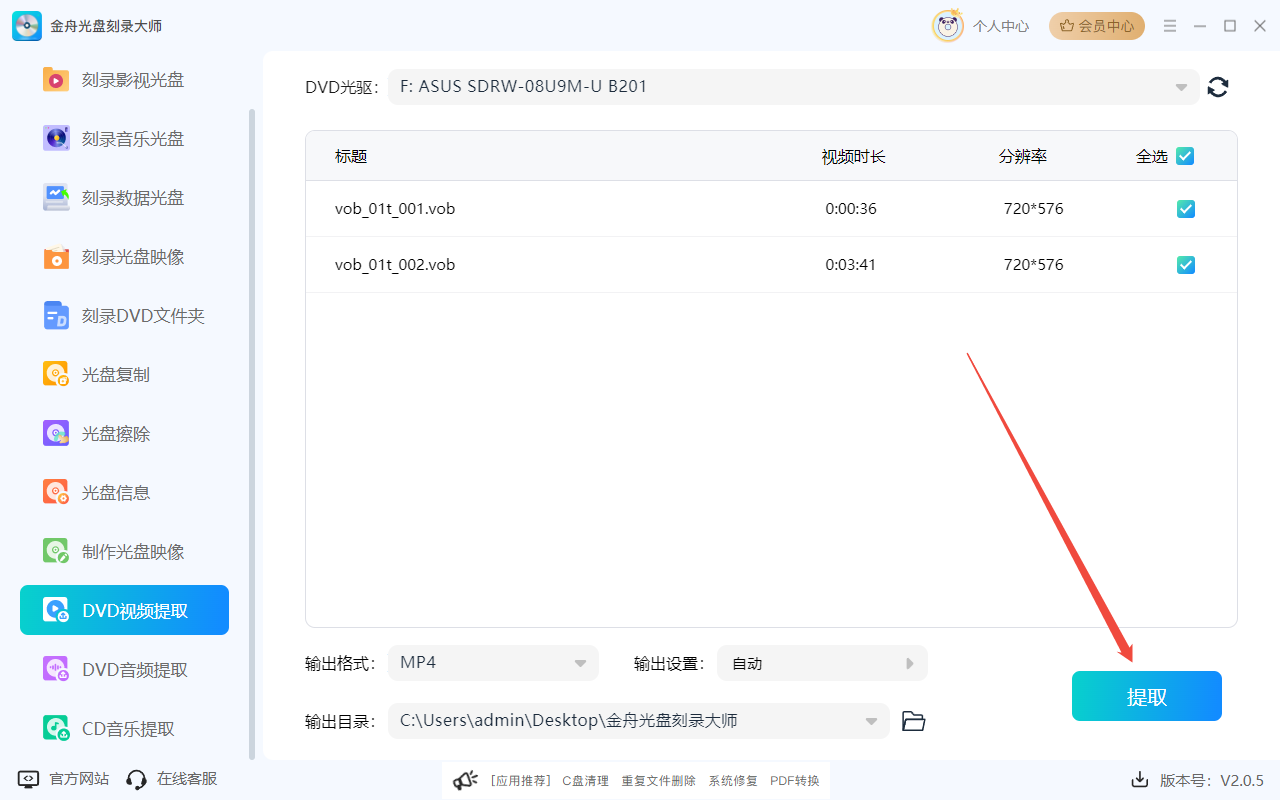The width and height of the screenshot is (1280, 800).
Task: Switch to 刻录影视光盘 menu item
Action: [x=124, y=80]
